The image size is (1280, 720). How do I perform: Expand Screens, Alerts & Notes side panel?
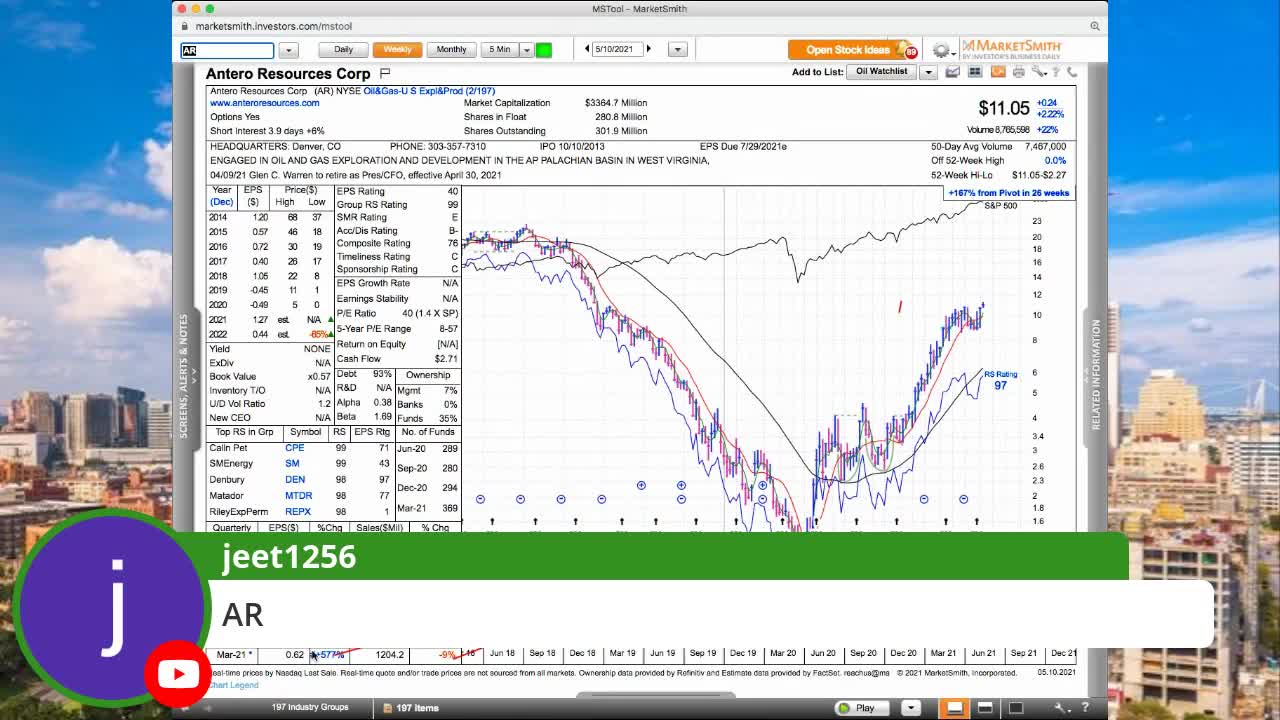183,375
